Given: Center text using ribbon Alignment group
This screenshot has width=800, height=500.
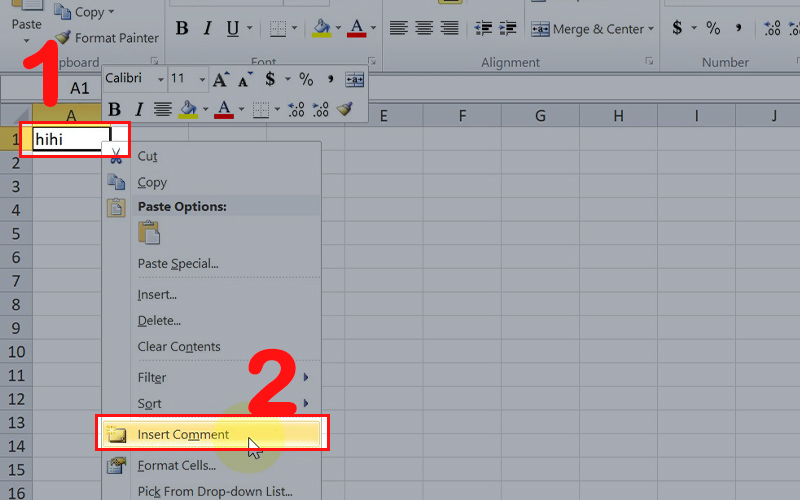Looking at the screenshot, I should [424, 28].
